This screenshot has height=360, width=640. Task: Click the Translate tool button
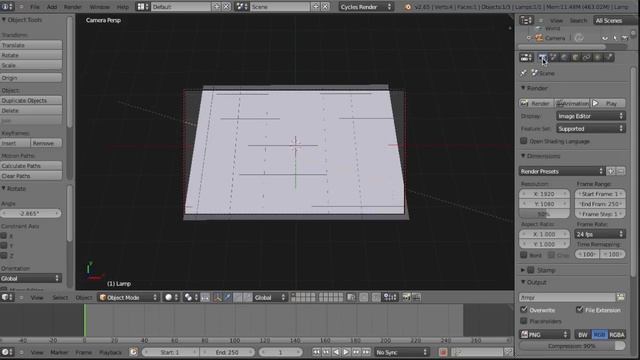(x=31, y=45)
